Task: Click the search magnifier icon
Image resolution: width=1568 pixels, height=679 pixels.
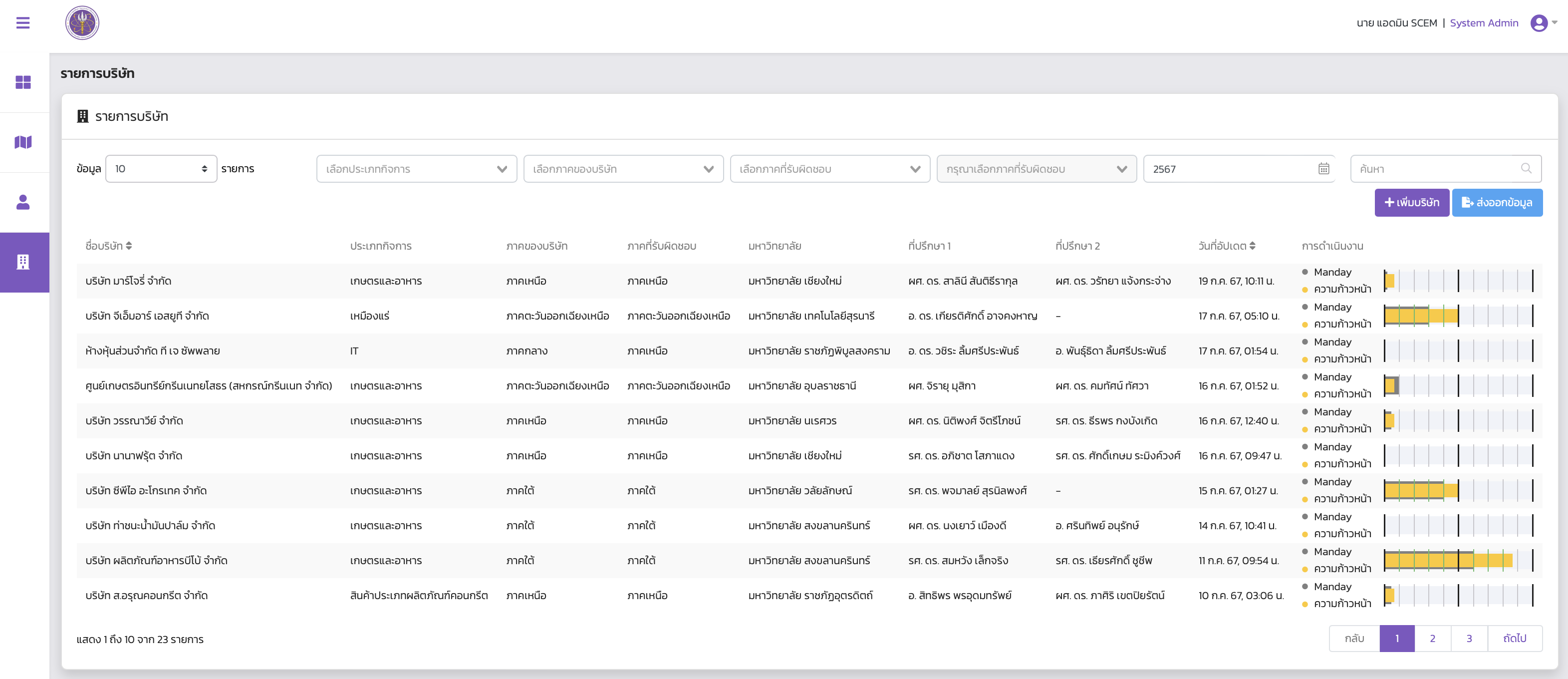Action: pyautogui.click(x=1526, y=168)
